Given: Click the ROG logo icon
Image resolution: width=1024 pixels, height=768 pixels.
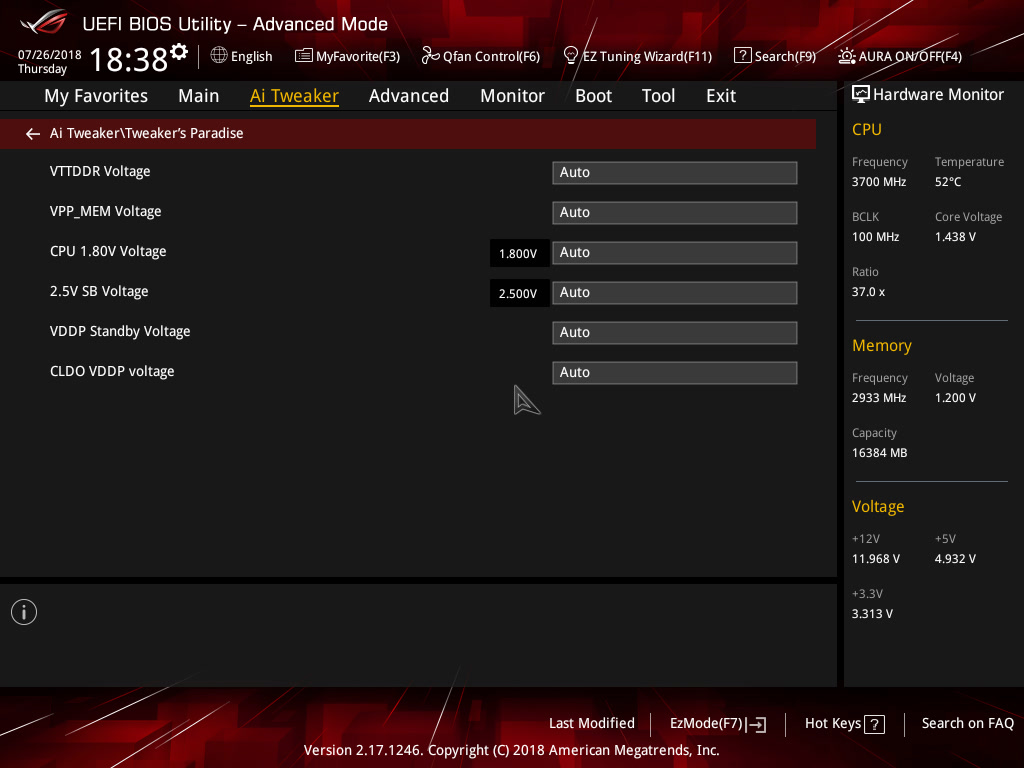Looking at the screenshot, I should click(44, 22).
